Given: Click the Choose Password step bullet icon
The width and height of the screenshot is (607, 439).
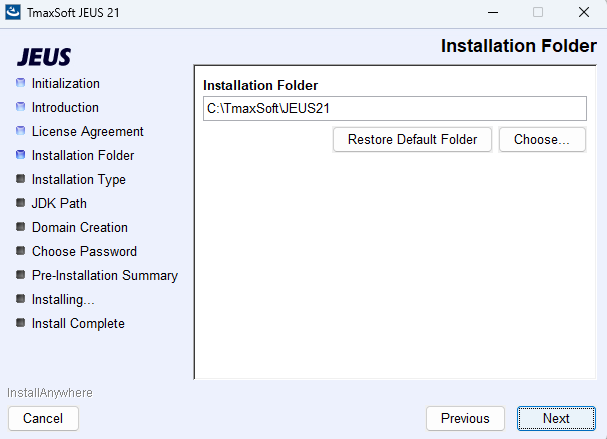Looking at the screenshot, I should click(21, 251).
